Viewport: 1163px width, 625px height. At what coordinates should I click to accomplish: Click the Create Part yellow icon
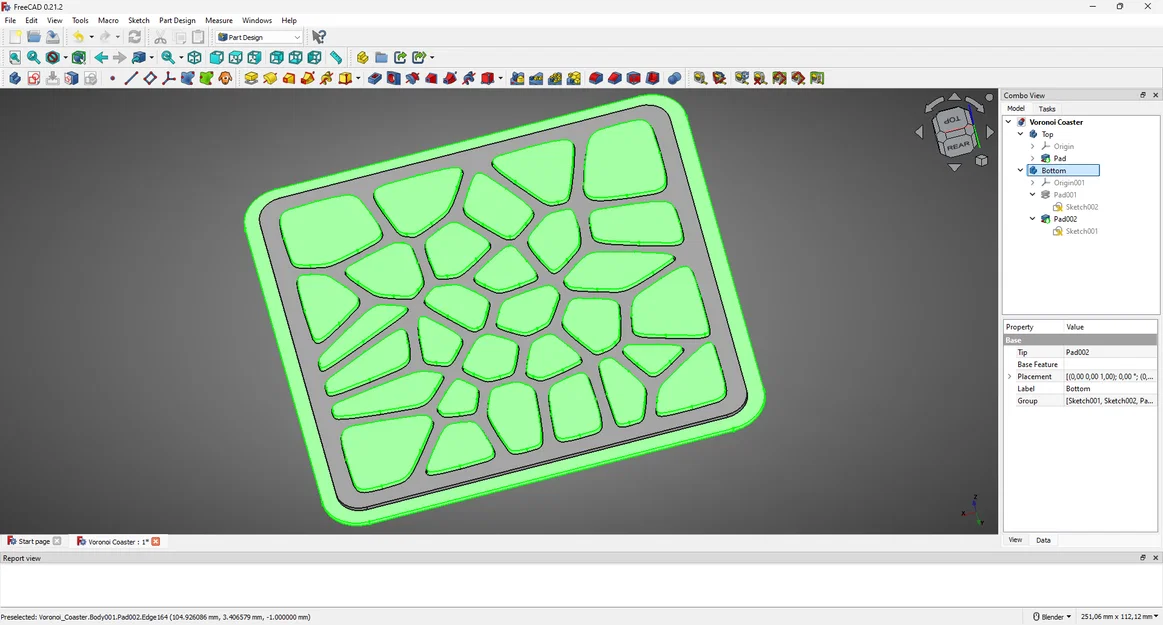click(362, 57)
